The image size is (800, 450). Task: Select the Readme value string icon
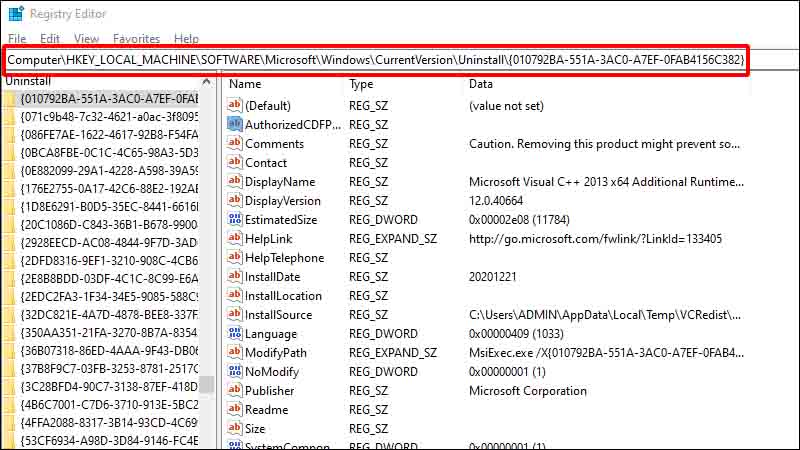235,409
